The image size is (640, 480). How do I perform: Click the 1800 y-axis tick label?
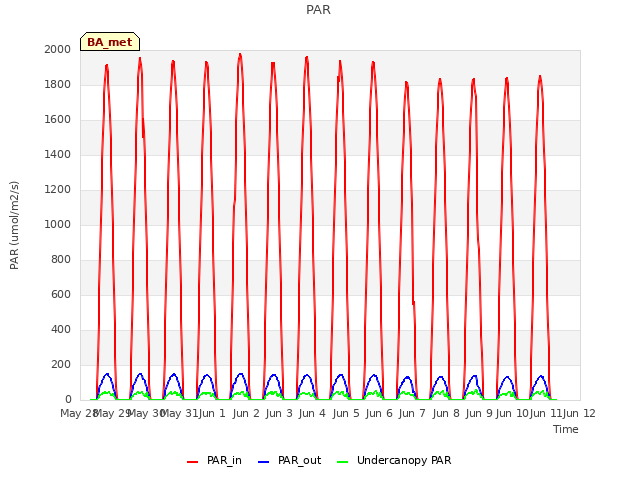[58, 84]
